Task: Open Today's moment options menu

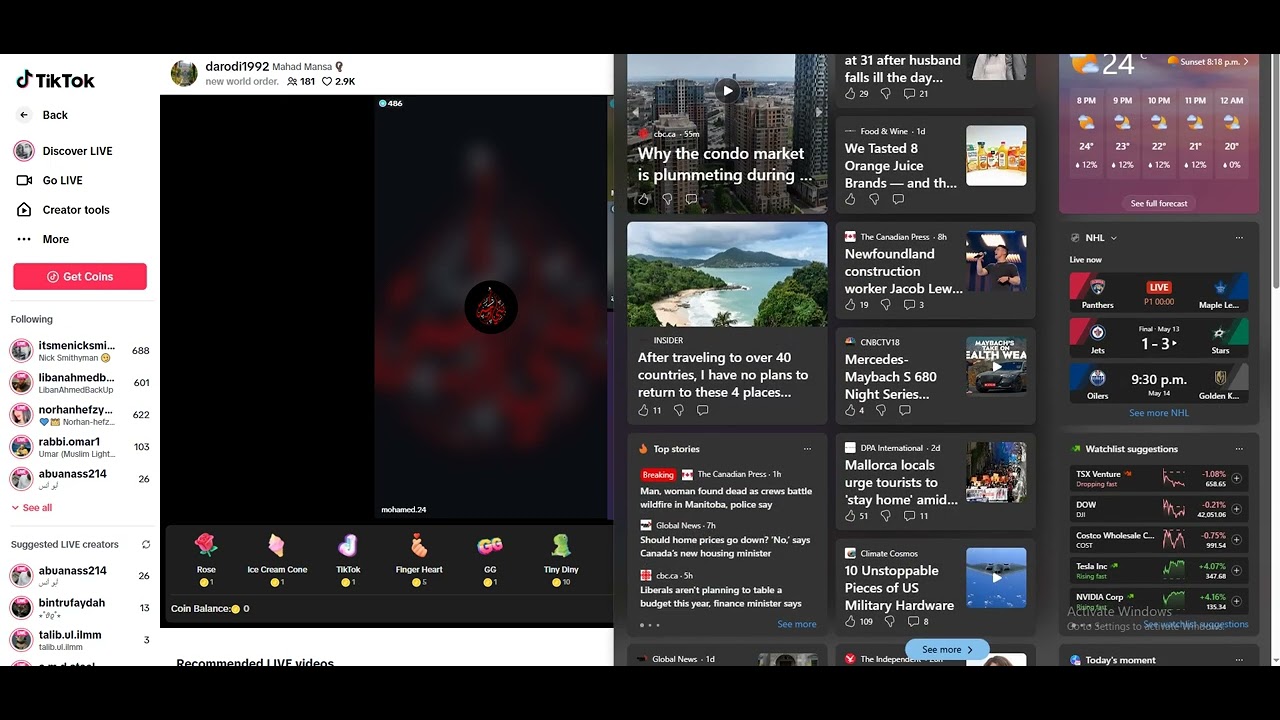Action: pos(1239,660)
